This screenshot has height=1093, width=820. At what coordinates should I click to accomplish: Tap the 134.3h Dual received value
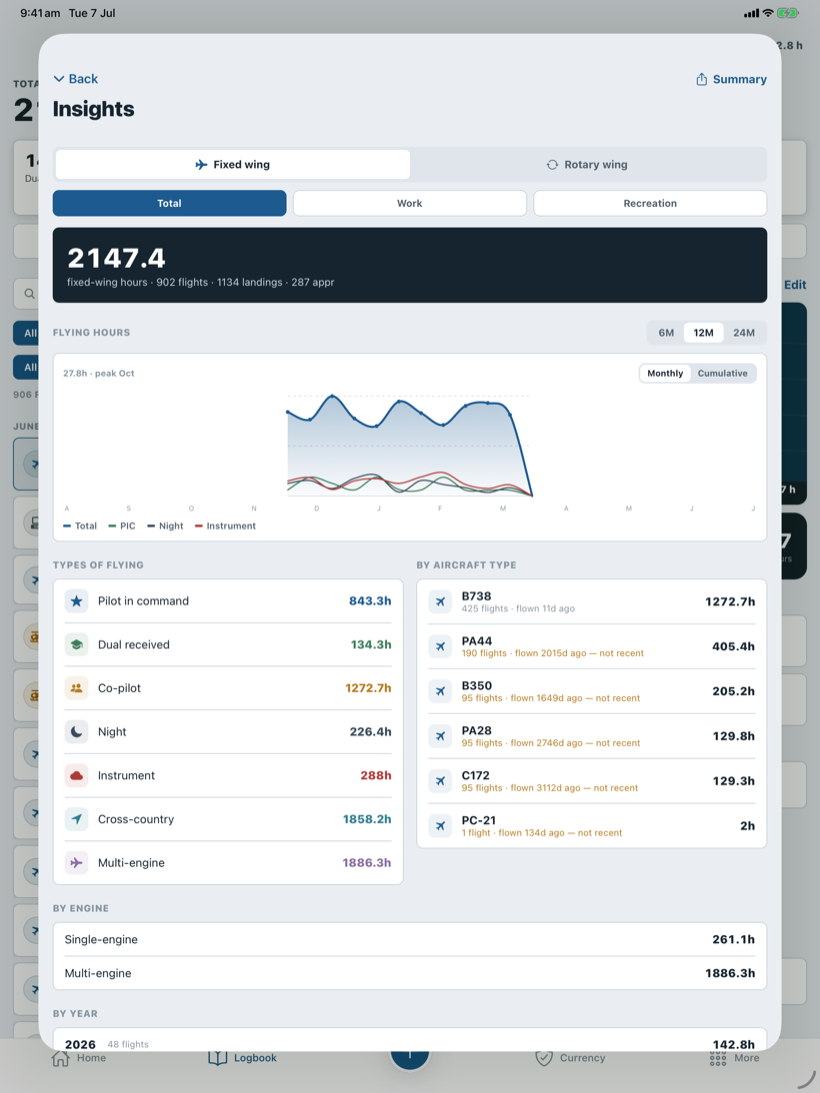[370, 644]
